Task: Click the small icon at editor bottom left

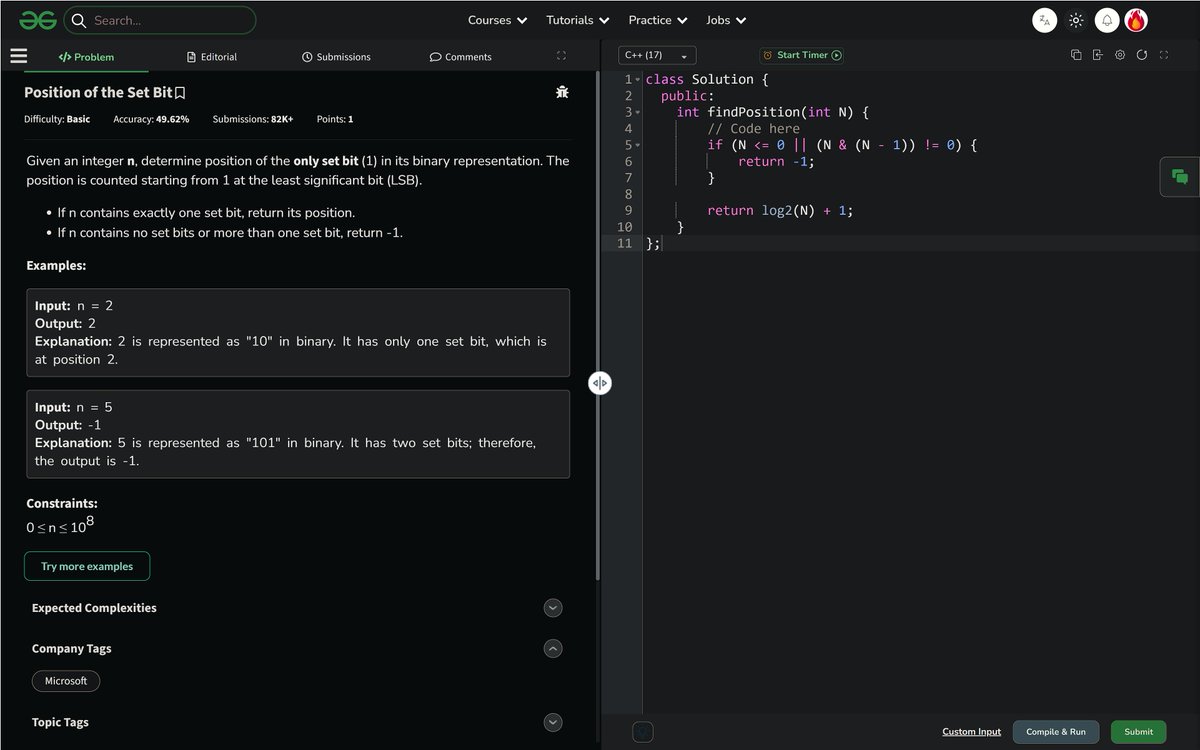Action: click(x=643, y=732)
